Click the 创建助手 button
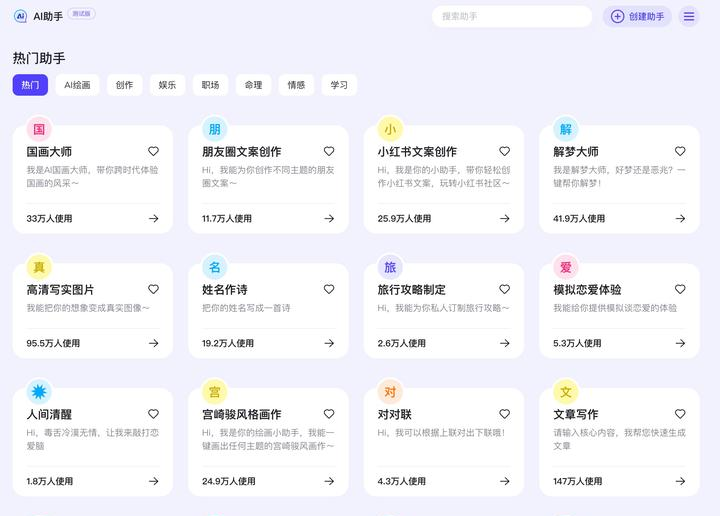 (x=637, y=16)
